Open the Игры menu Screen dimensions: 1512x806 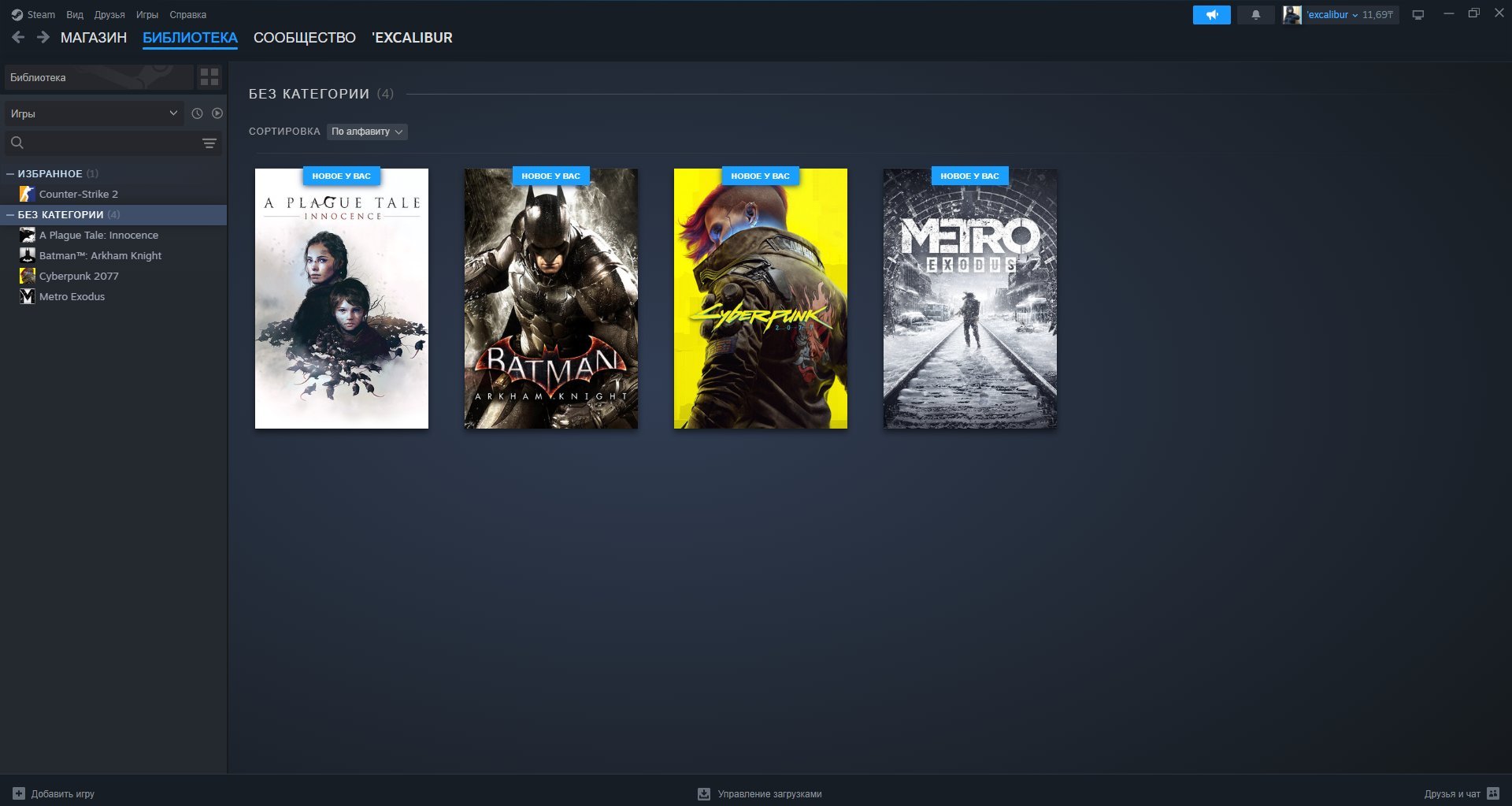pyautogui.click(x=147, y=14)
